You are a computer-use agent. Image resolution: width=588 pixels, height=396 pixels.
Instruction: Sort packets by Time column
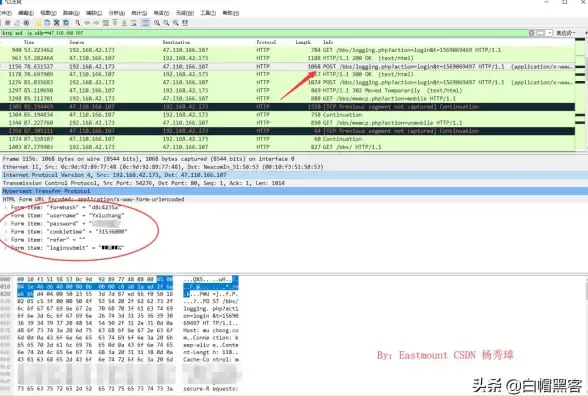point(29,42)
